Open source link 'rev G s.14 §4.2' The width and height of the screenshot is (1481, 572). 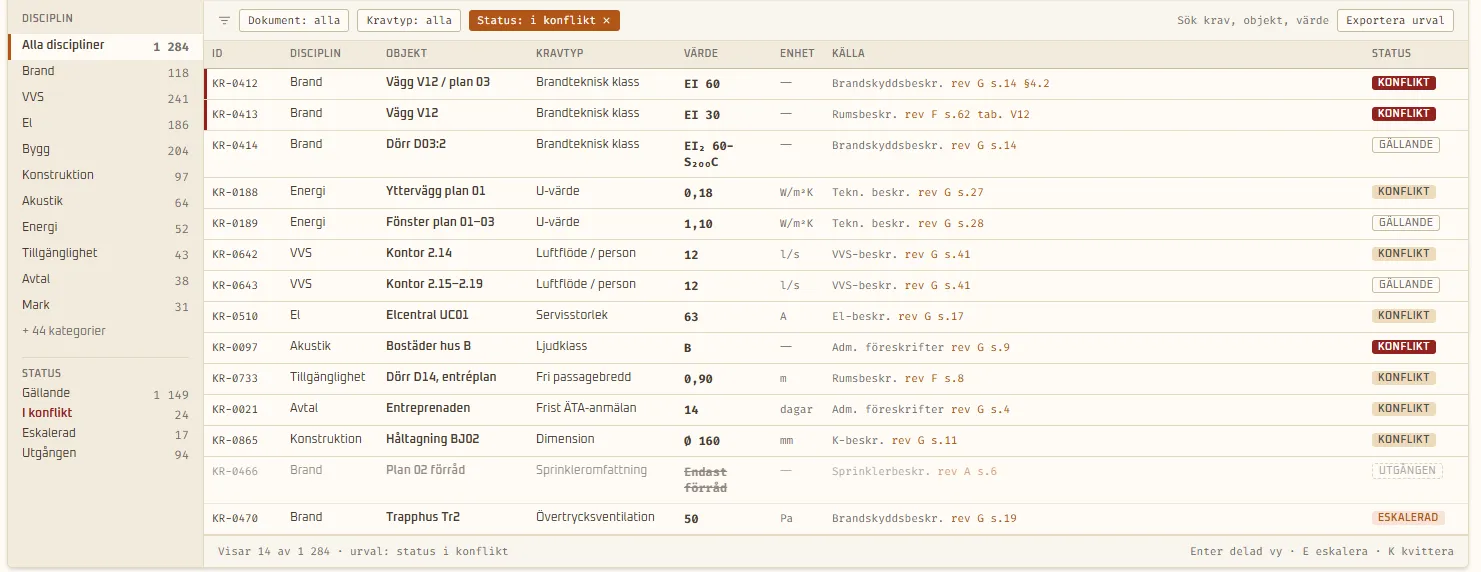(x=1000, y=84)
